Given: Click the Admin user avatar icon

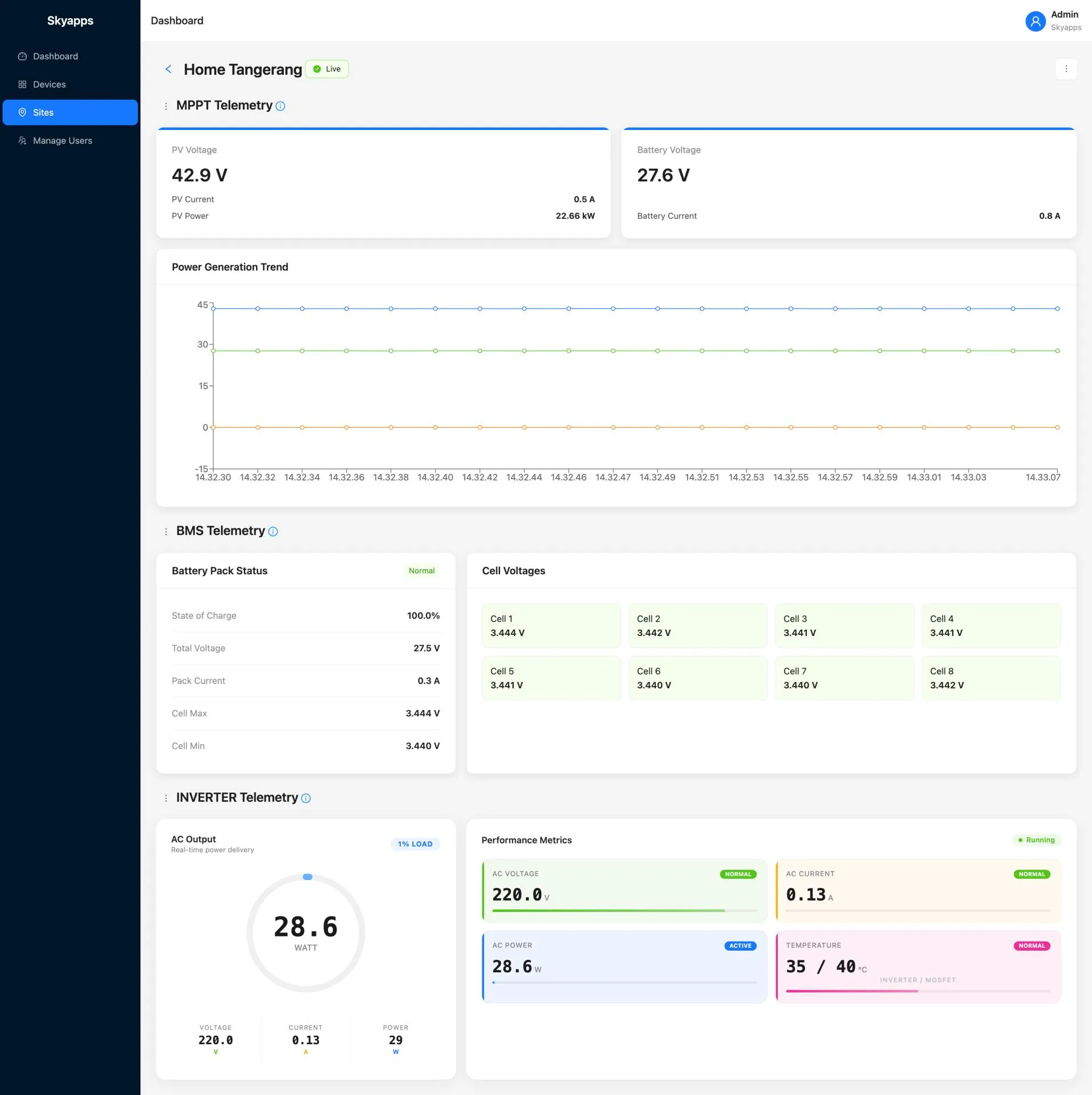Looking at the screenshot, I should coord(1035,21).
